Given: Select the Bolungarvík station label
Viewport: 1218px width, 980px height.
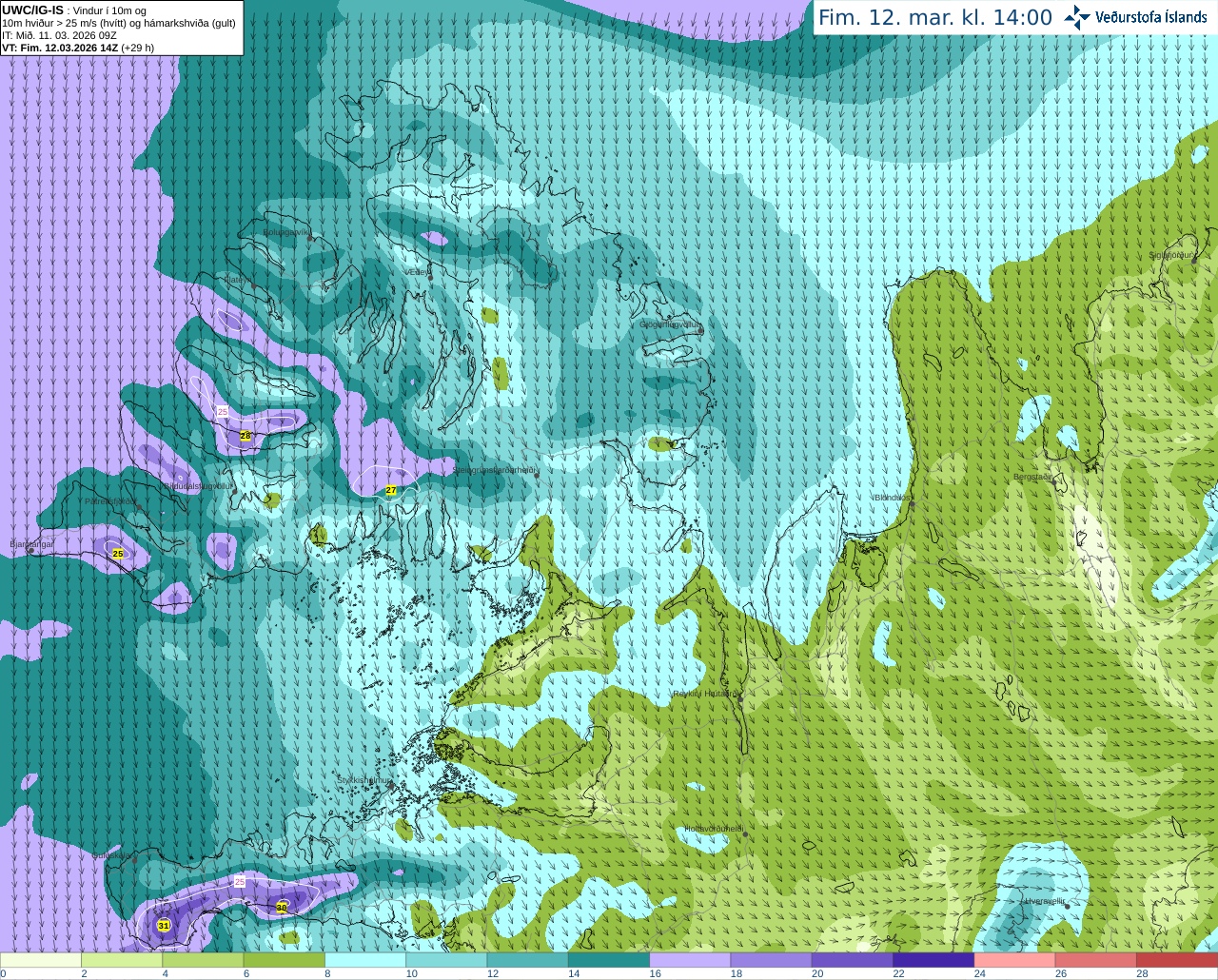Looking at the screenshot, I should (x=286, y=232).
